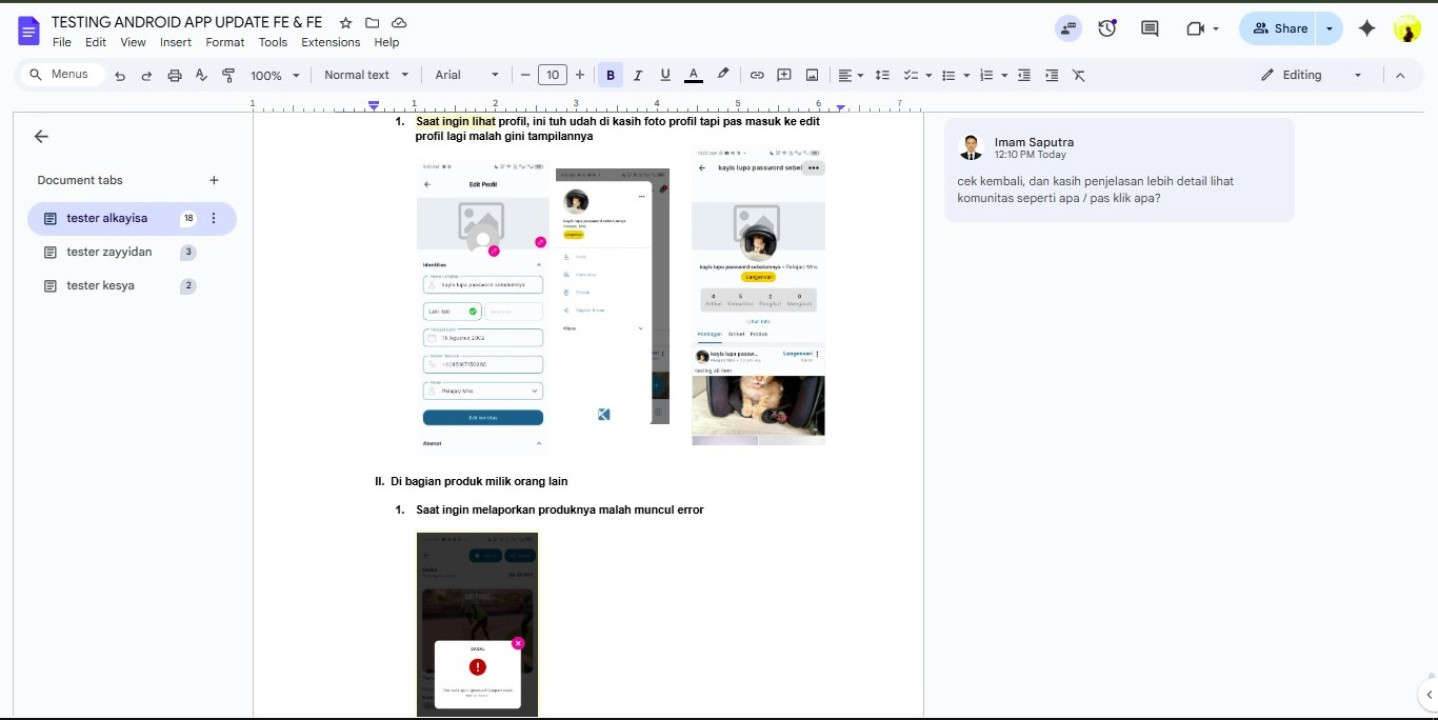Click the undo arrow icon

120,75
